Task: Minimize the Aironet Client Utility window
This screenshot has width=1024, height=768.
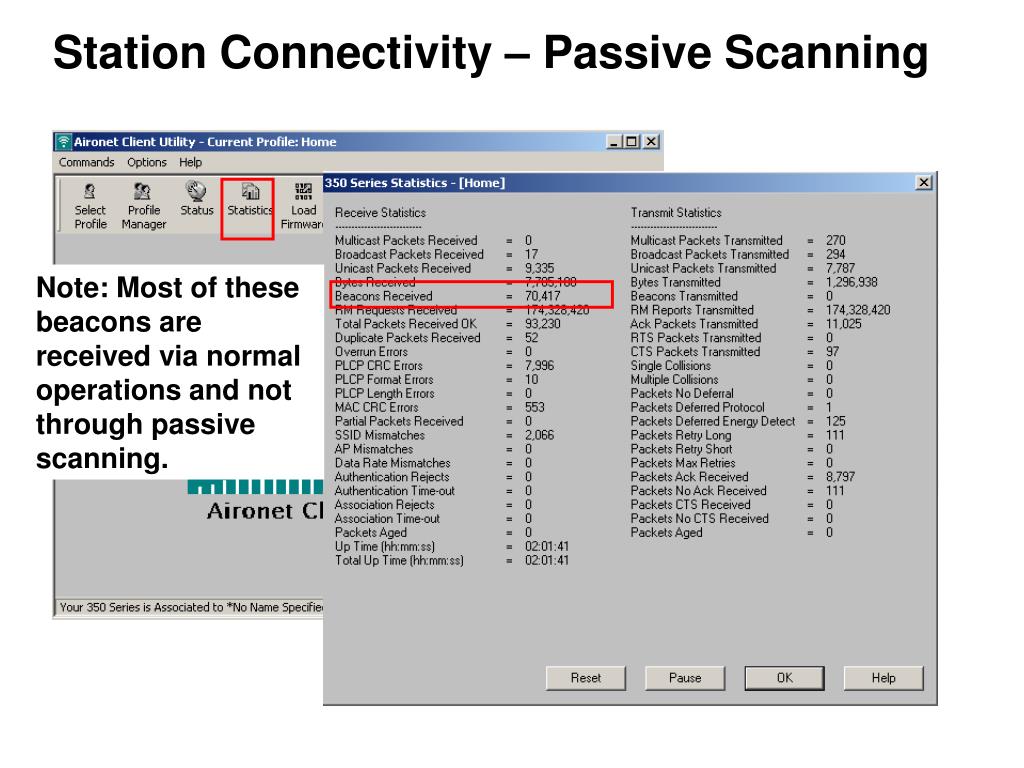Action: click(613, 142)
